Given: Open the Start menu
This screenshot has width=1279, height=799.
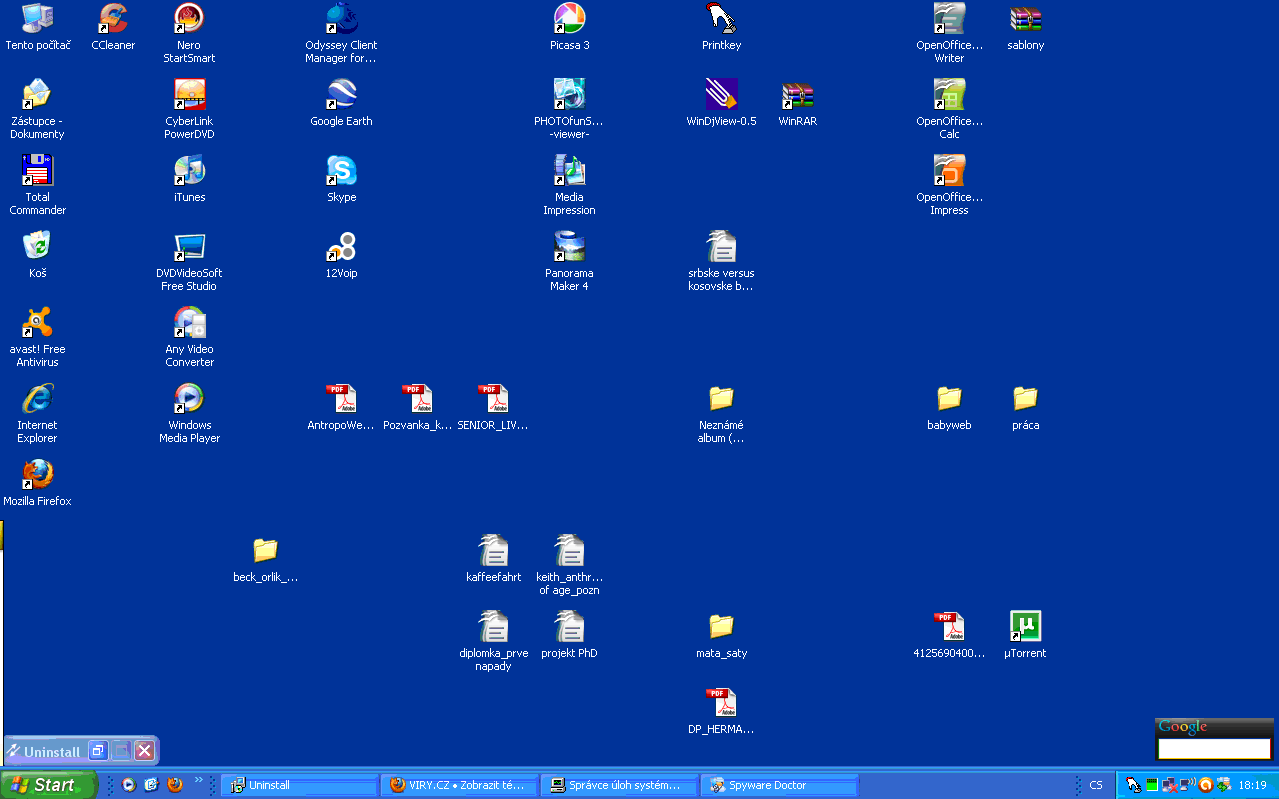Looking at the screenshot, I should 48,785.
